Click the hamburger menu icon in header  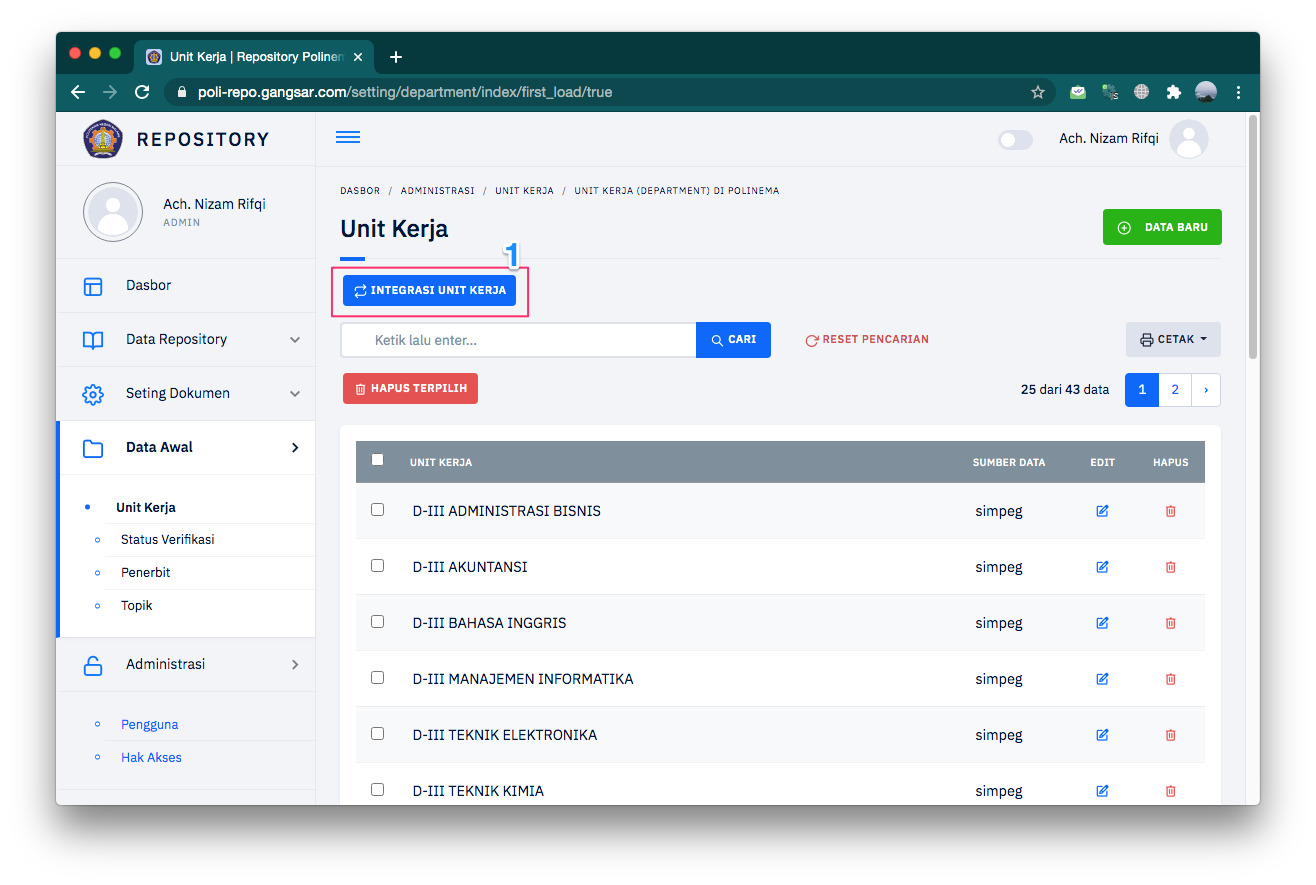click(348, 138)
